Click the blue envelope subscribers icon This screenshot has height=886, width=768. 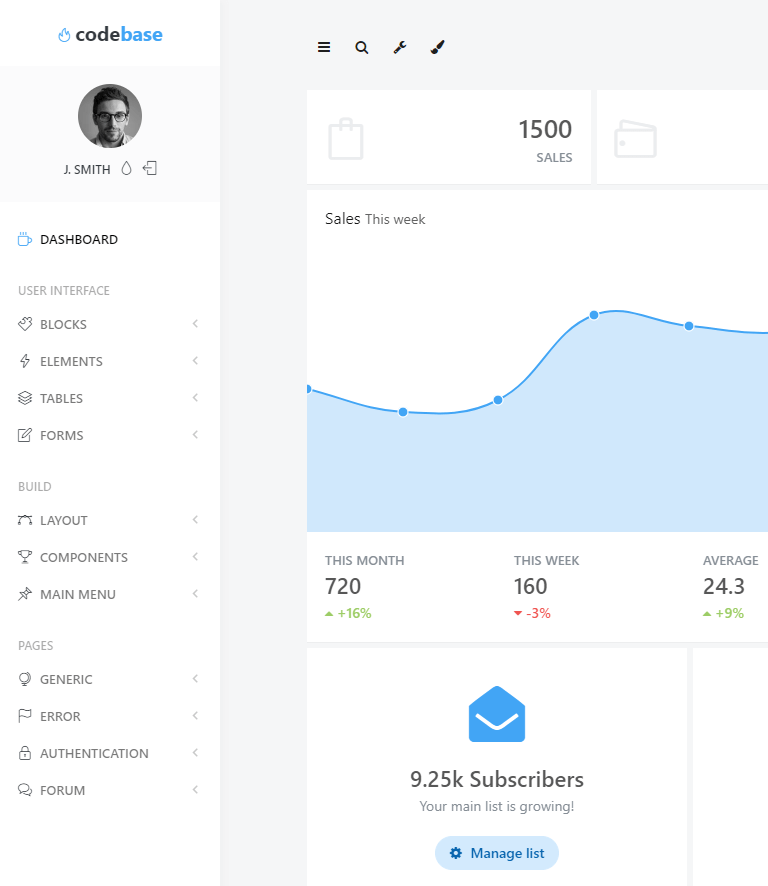(x=497, y=715)
